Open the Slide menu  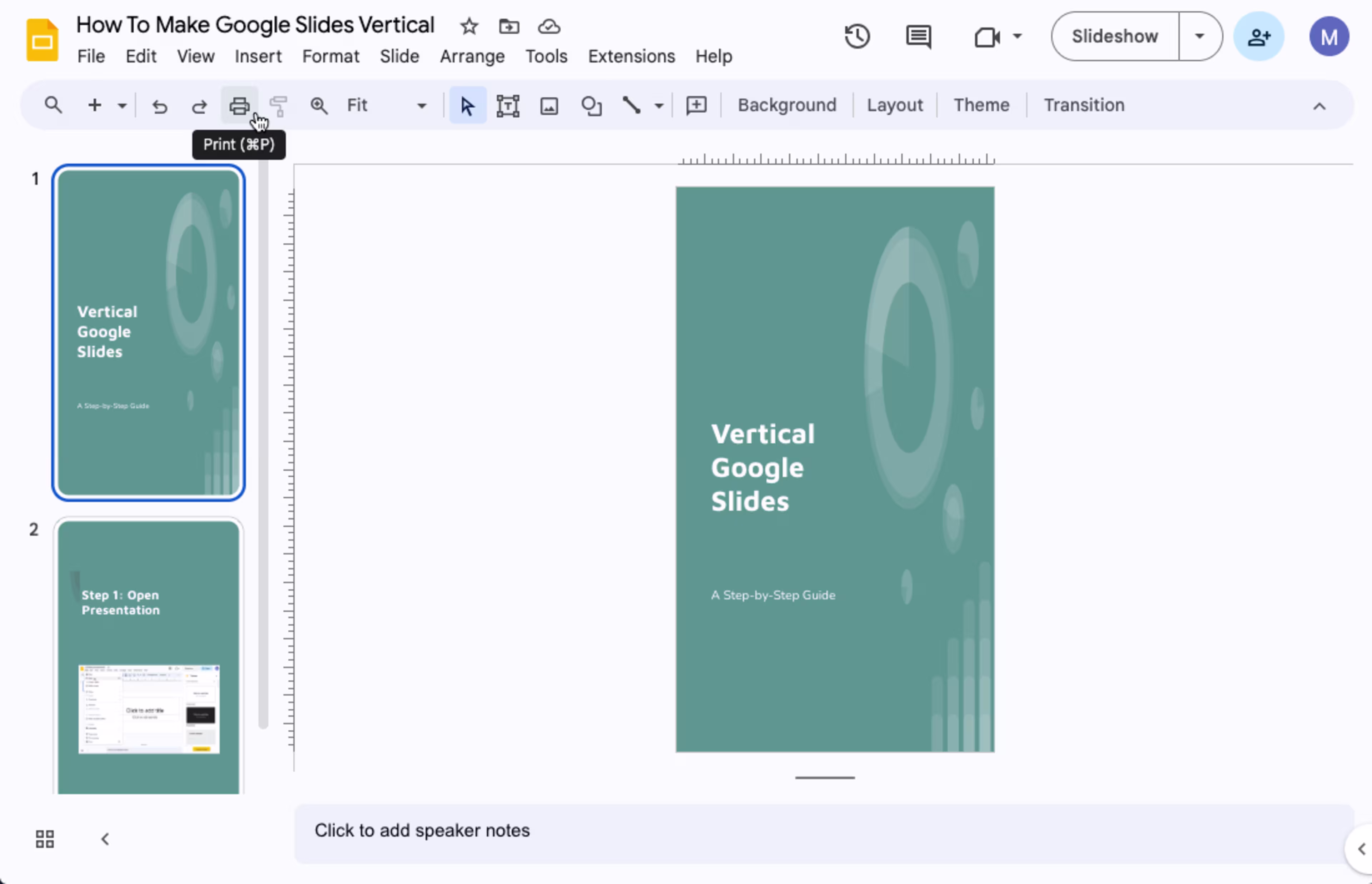pyautogui.click(x=399, y=56)
